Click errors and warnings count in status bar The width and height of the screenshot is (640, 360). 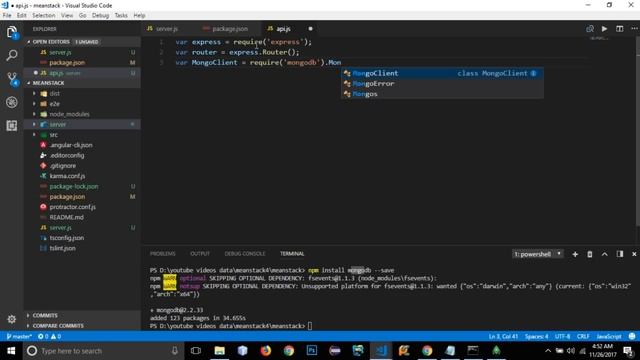(x=49, y=336)
